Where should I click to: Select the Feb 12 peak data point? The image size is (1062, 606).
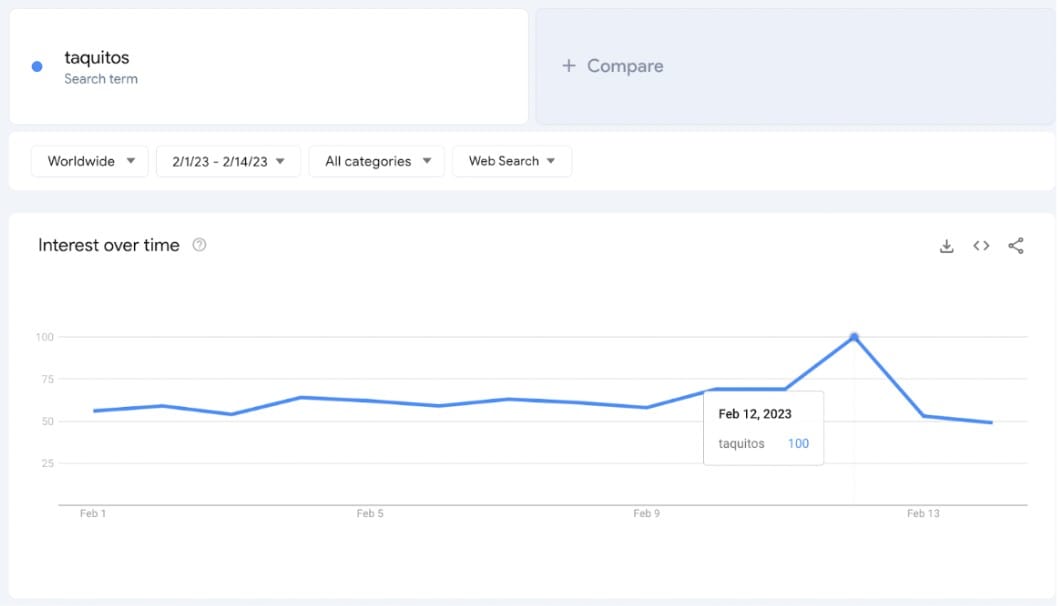(x=854, y=337)
